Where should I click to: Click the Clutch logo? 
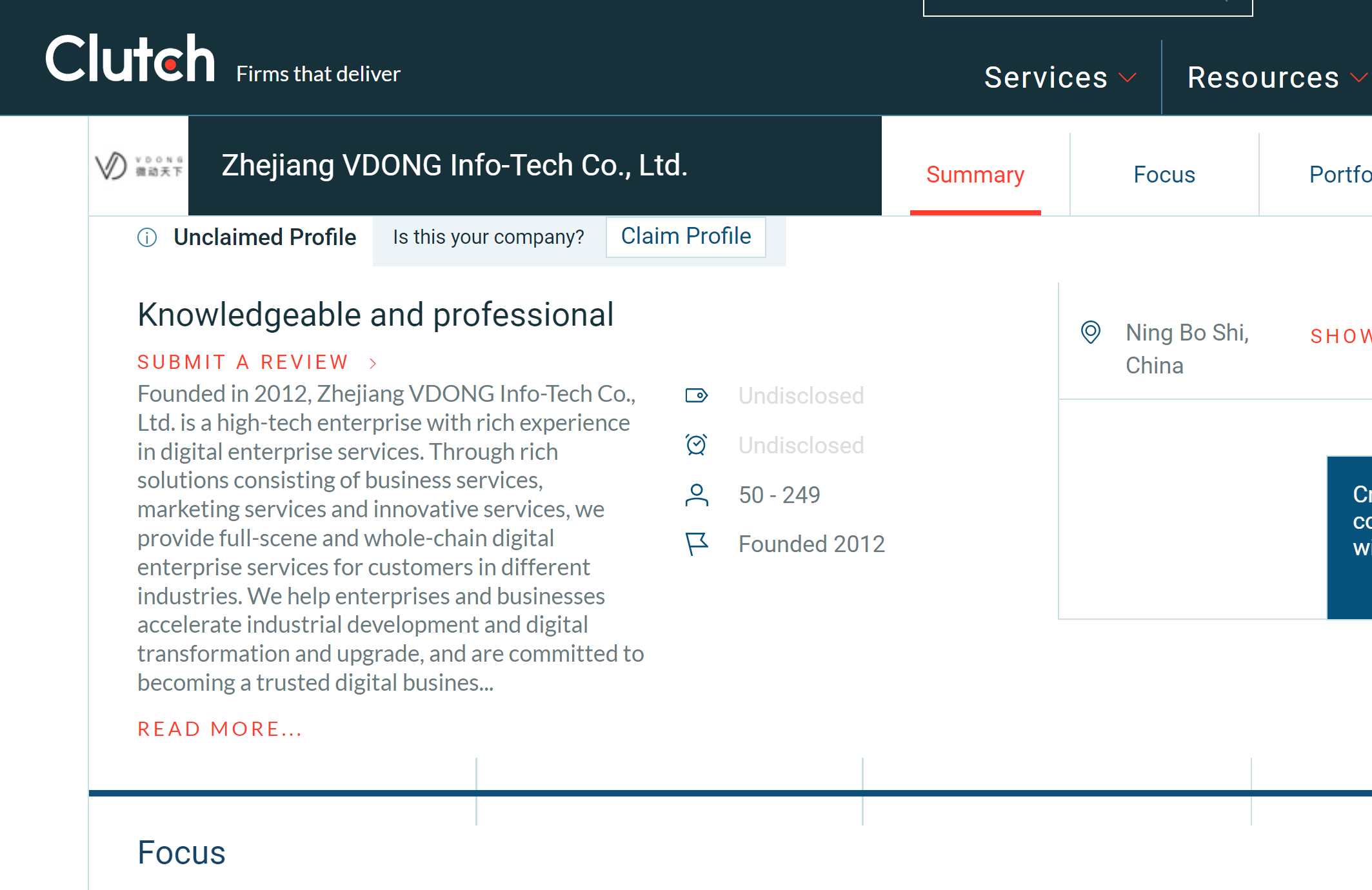130,59
